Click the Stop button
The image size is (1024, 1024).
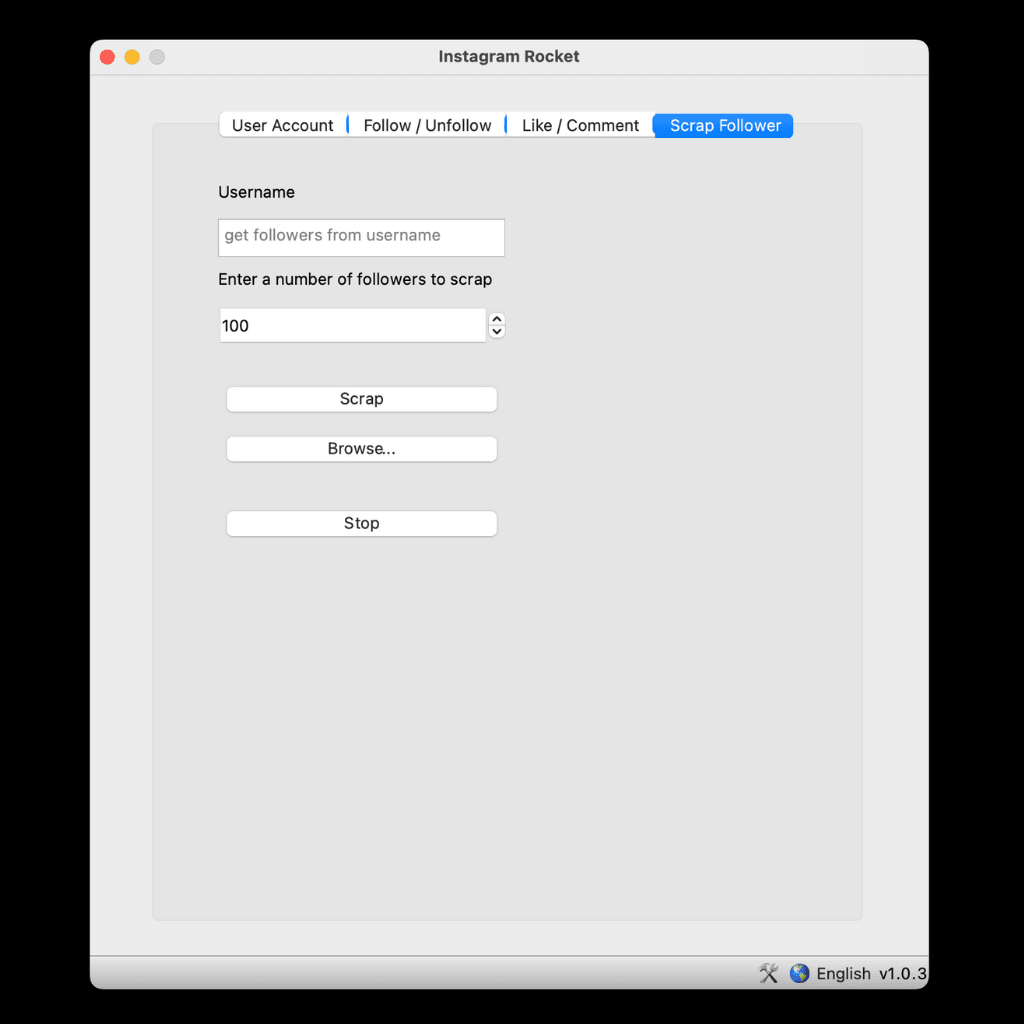tap(361, 523)
